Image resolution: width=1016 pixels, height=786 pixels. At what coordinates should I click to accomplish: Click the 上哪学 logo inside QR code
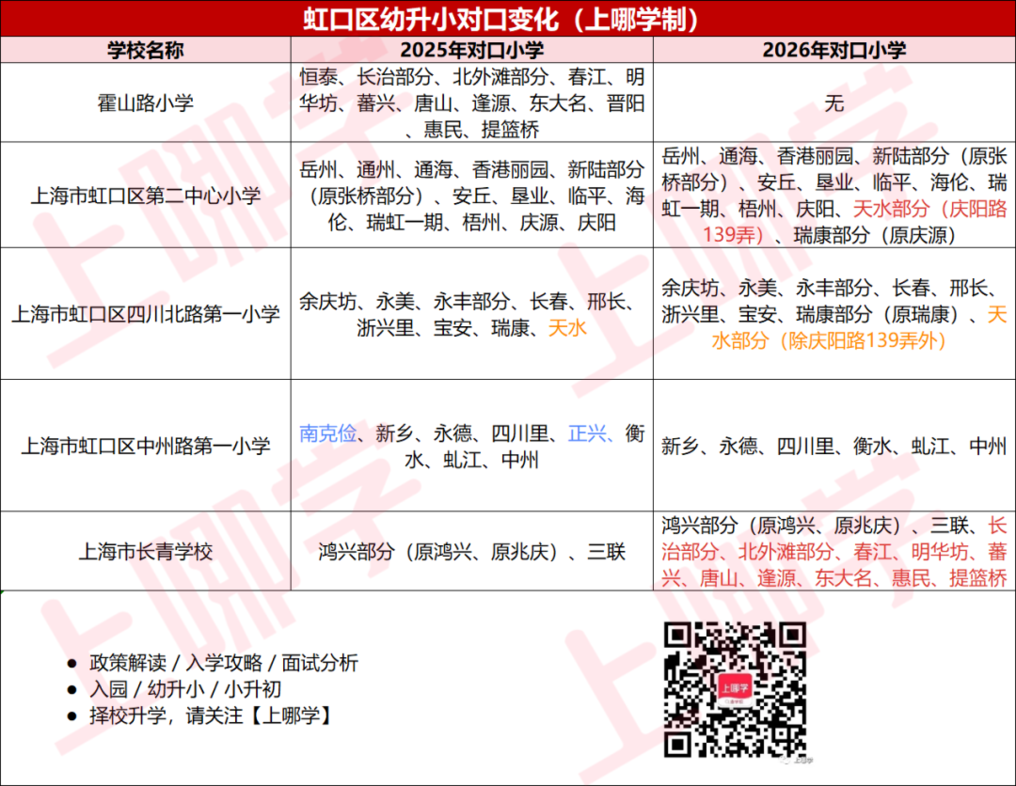coord(734,690)
